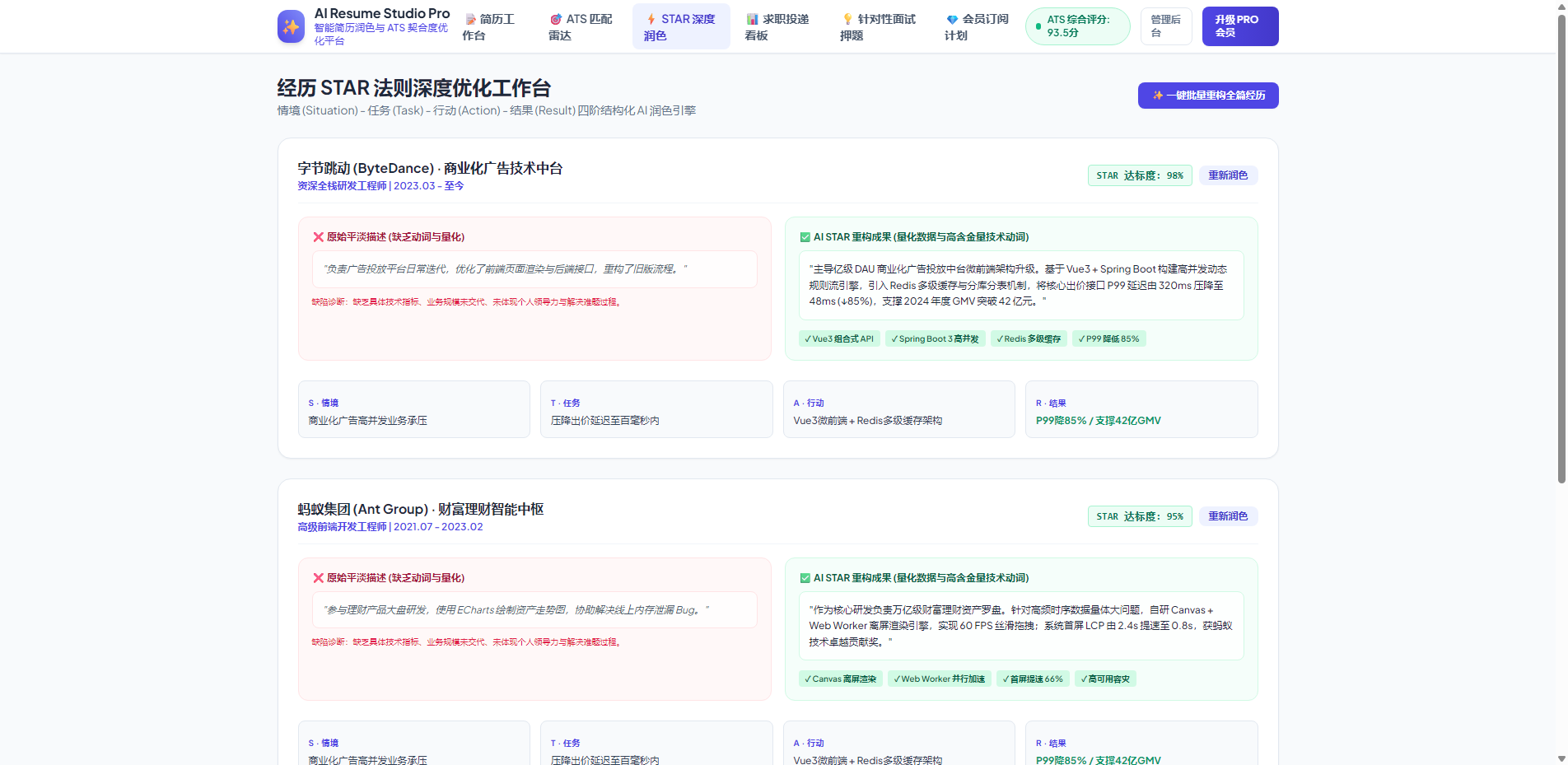This screenshot has height=765, width=1568.
Task: Click the Web Worker 并行加速 tag
Action: point(940,679)
